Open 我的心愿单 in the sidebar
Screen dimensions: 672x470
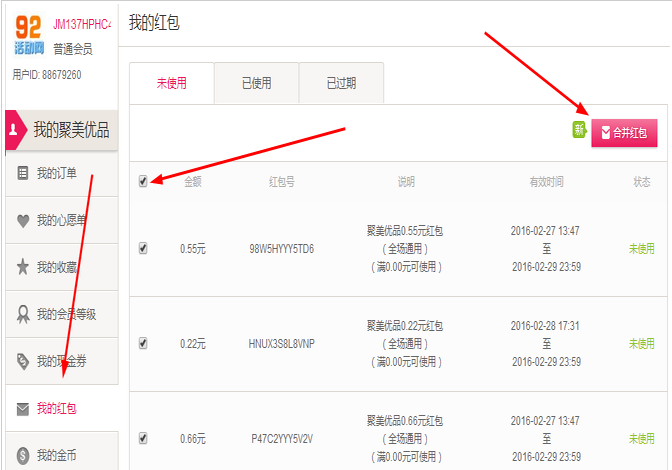tap(62, 221)
